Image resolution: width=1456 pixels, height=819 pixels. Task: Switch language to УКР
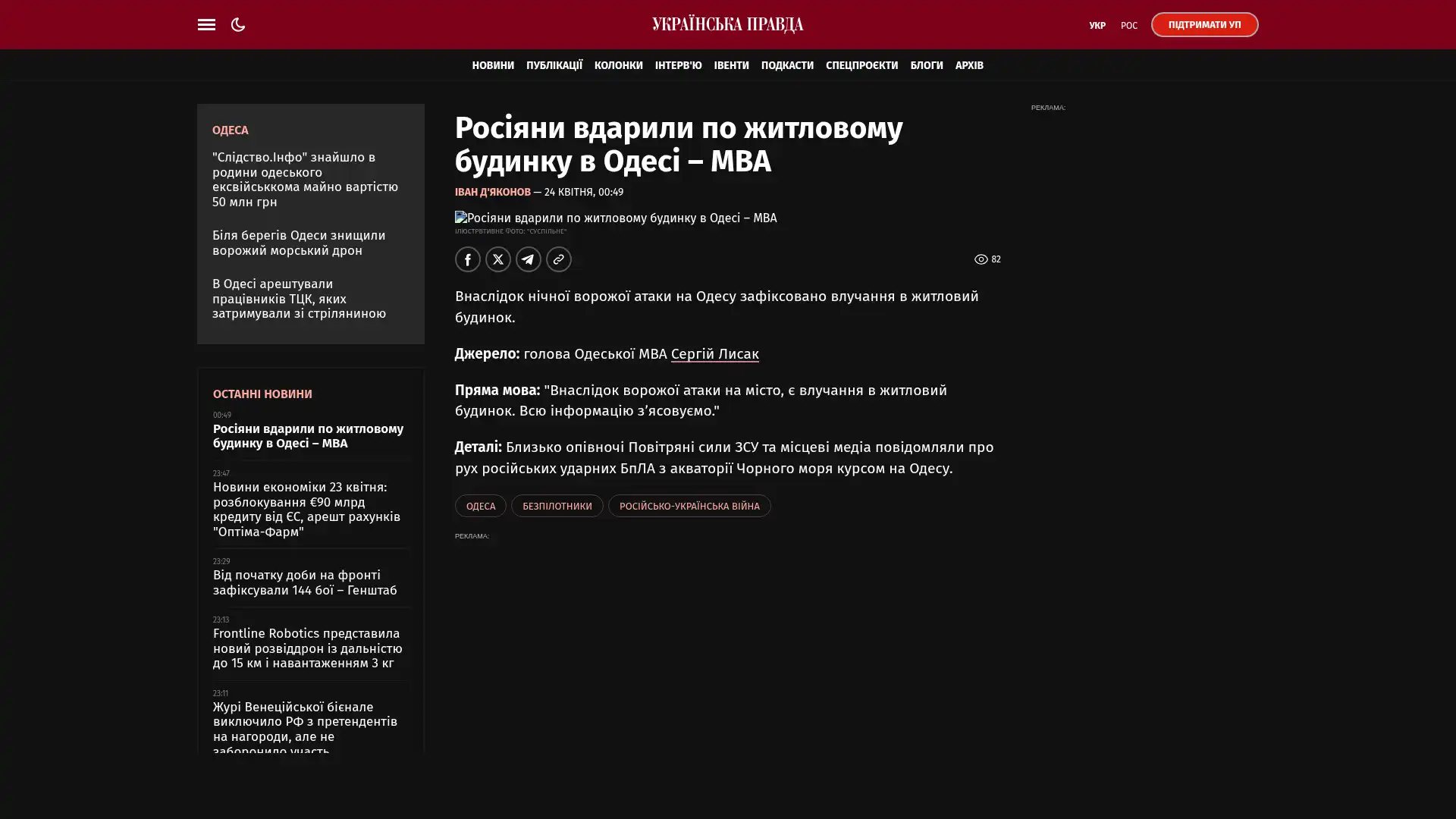[1097, 26]
